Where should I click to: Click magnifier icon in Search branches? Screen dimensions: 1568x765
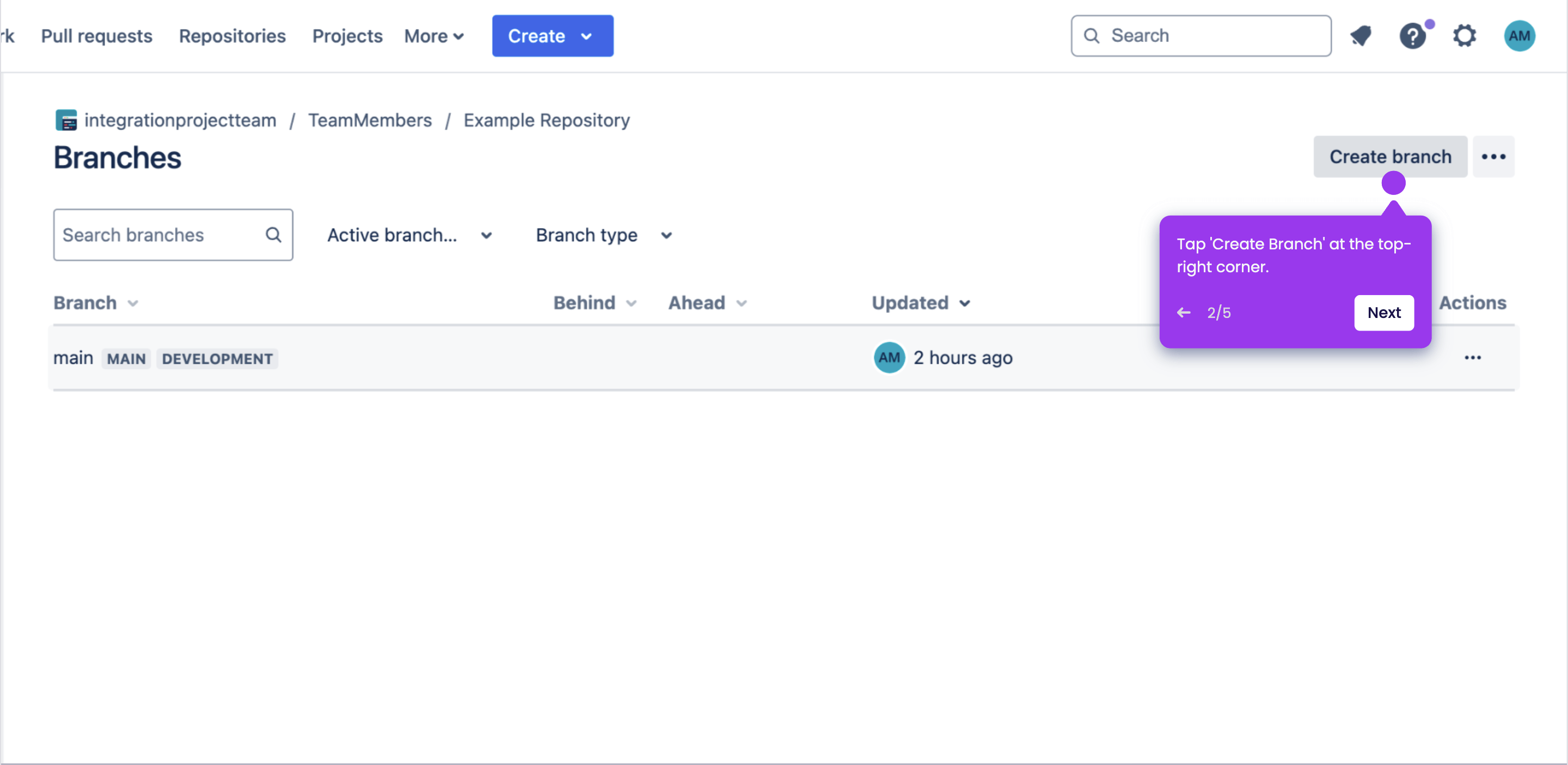tap(273, 235)
